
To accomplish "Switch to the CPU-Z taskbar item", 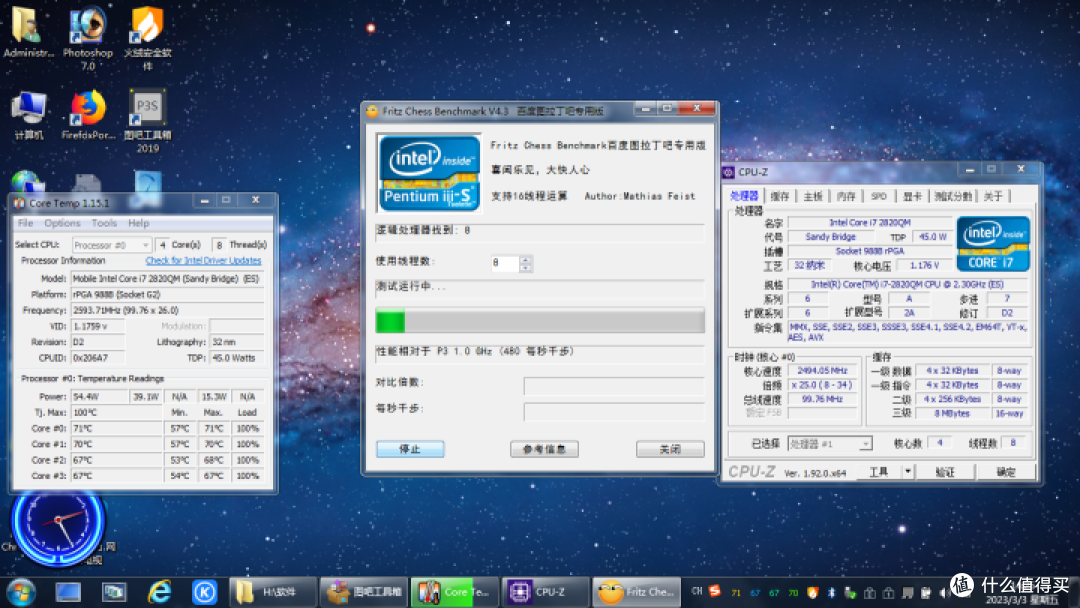I will pos(546,592).
